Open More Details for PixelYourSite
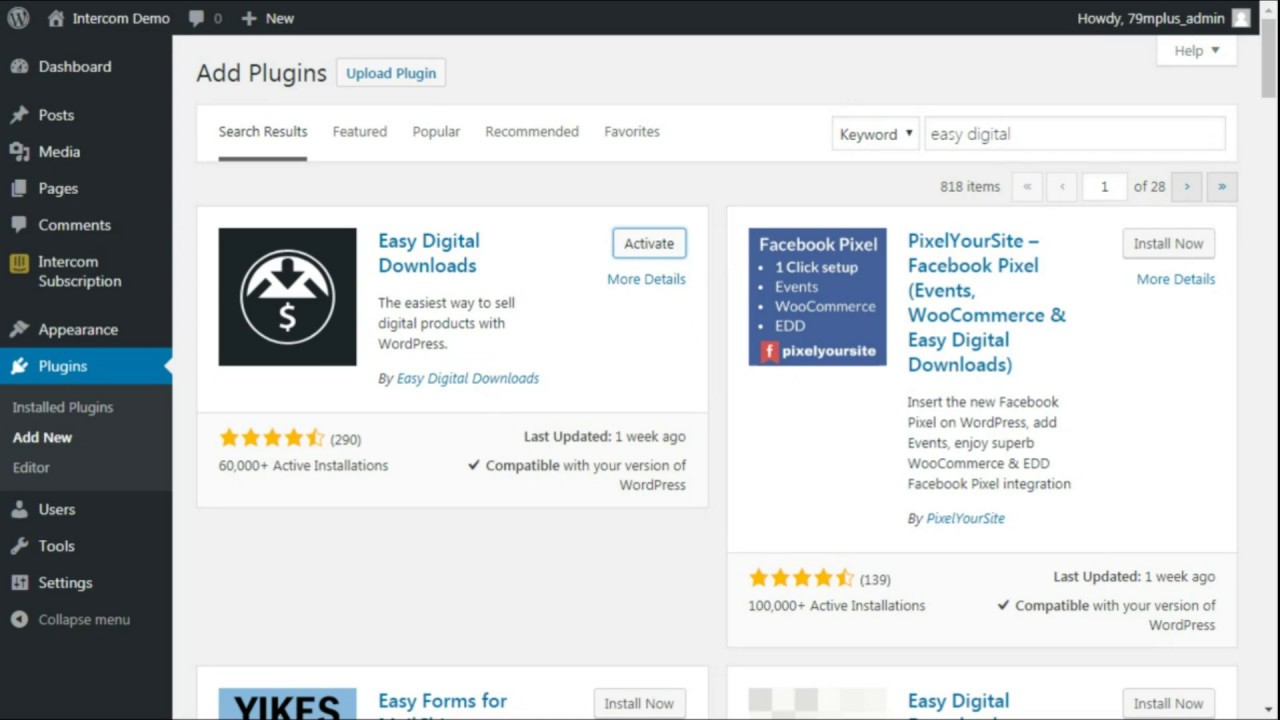 click(x=1176, y=279)
